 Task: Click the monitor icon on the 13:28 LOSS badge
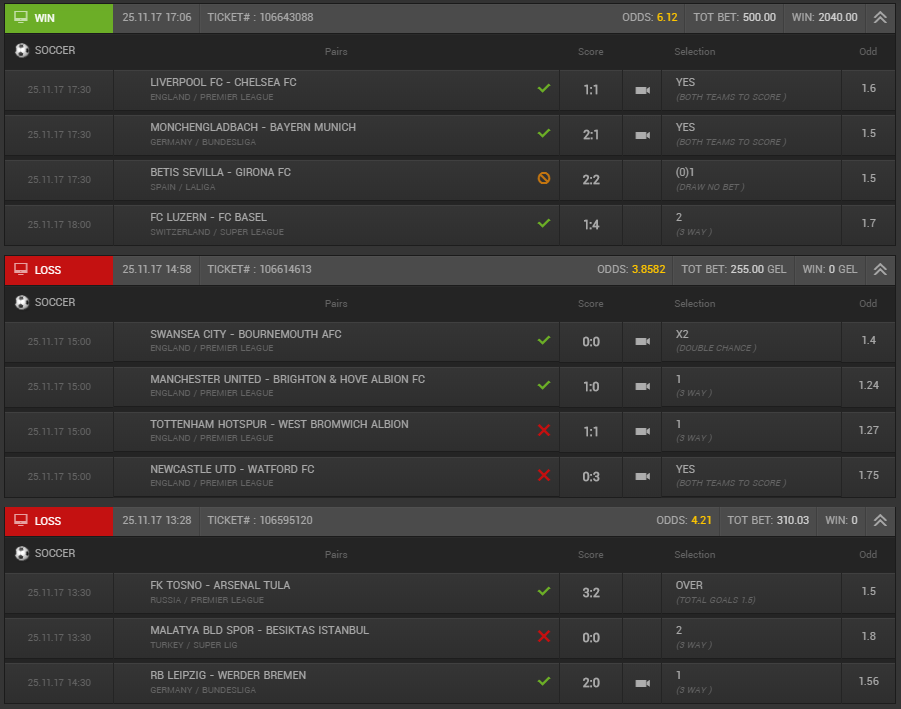pos(21,520)
